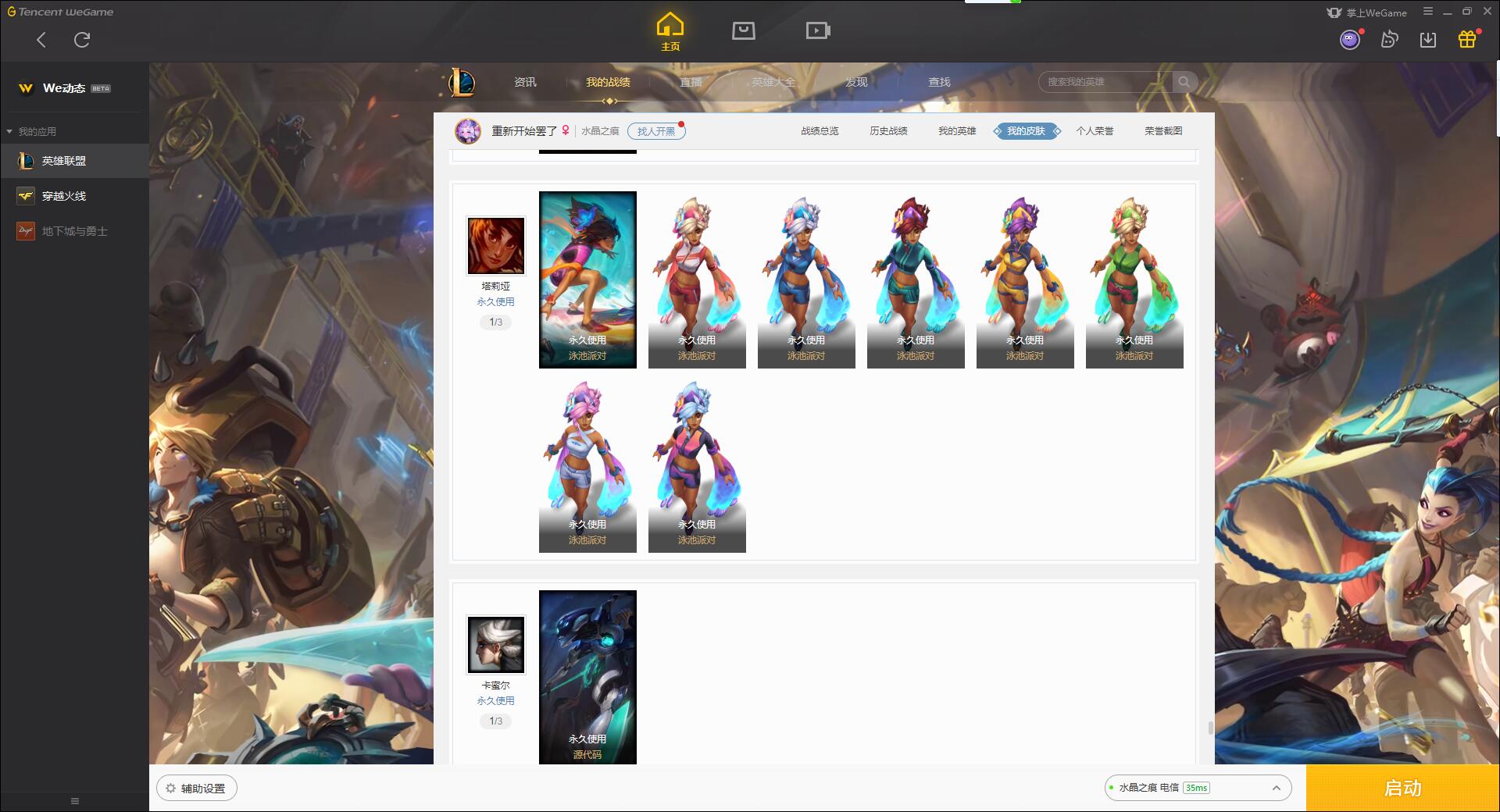Viewport: 1500px width, 812px height.
Task: Switch to 历史战绩 sub-tab
Action: pos(888,131)
